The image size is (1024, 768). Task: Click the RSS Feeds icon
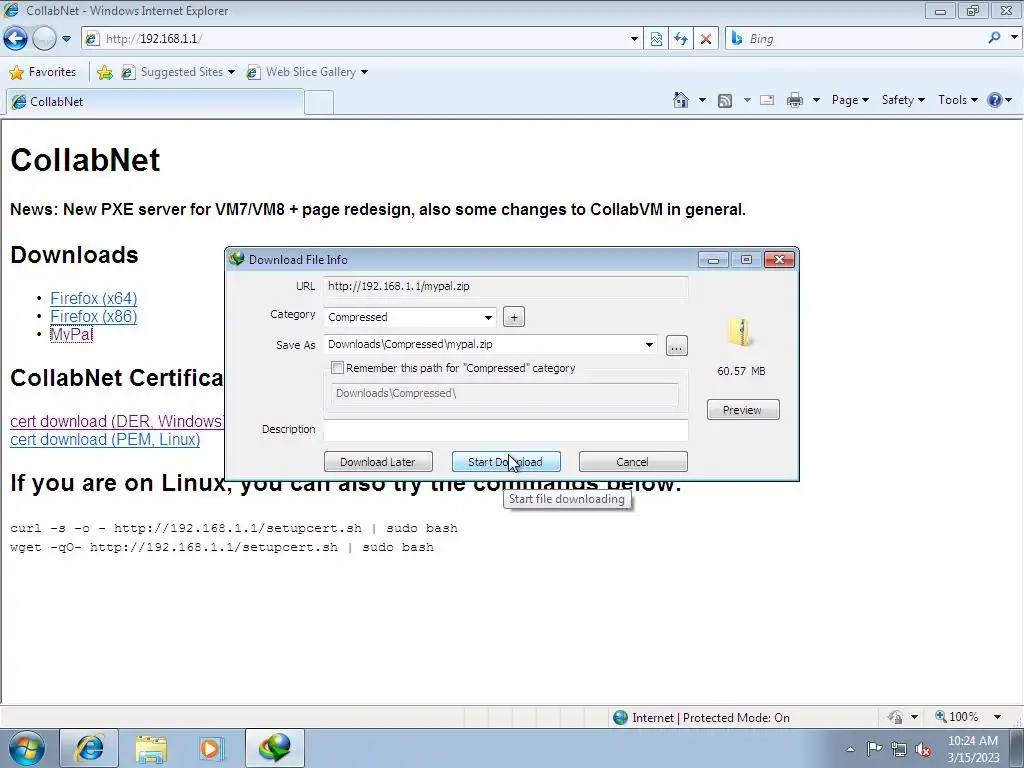(724, 100)
